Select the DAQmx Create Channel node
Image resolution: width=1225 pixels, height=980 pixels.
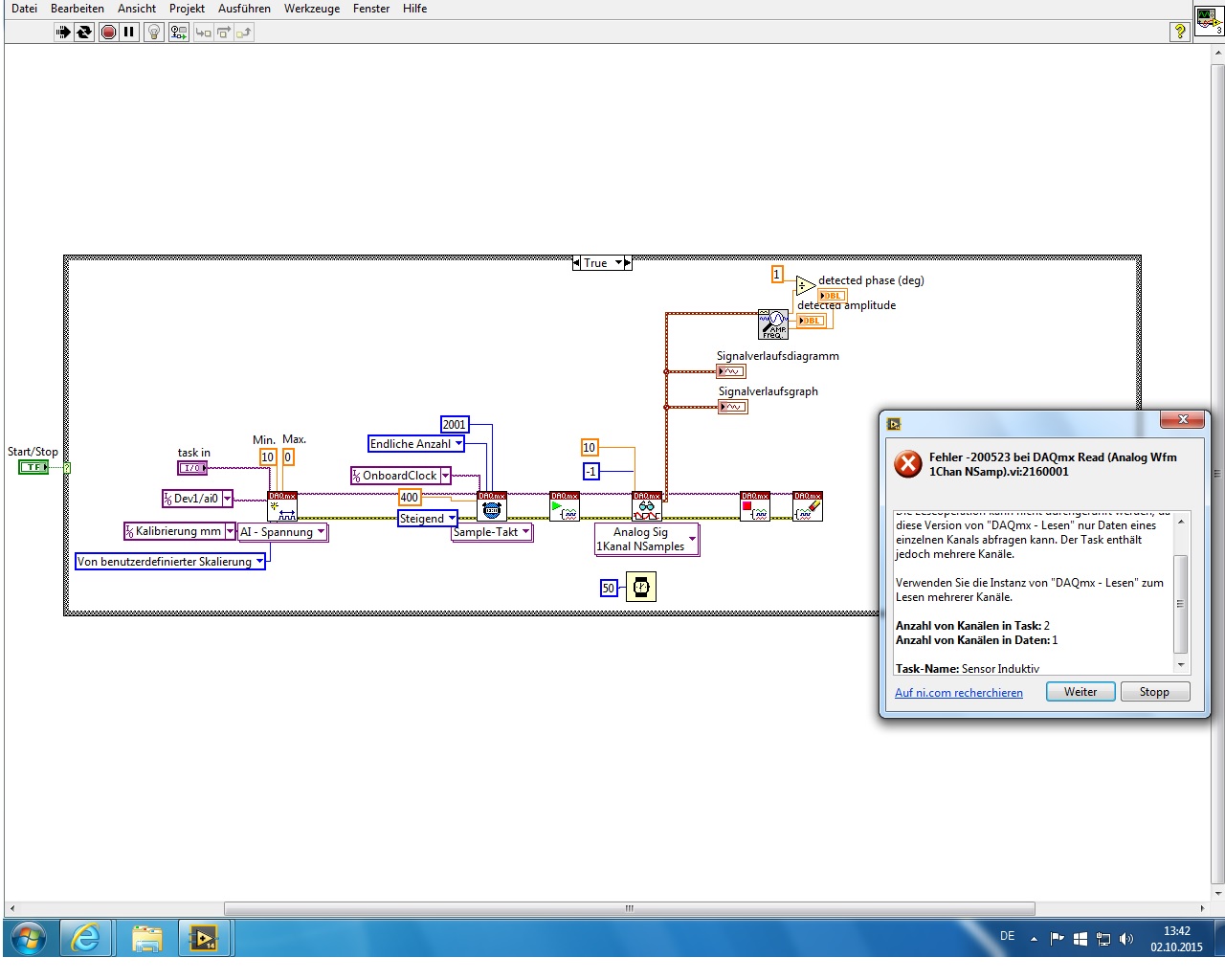tap(282, 506)
